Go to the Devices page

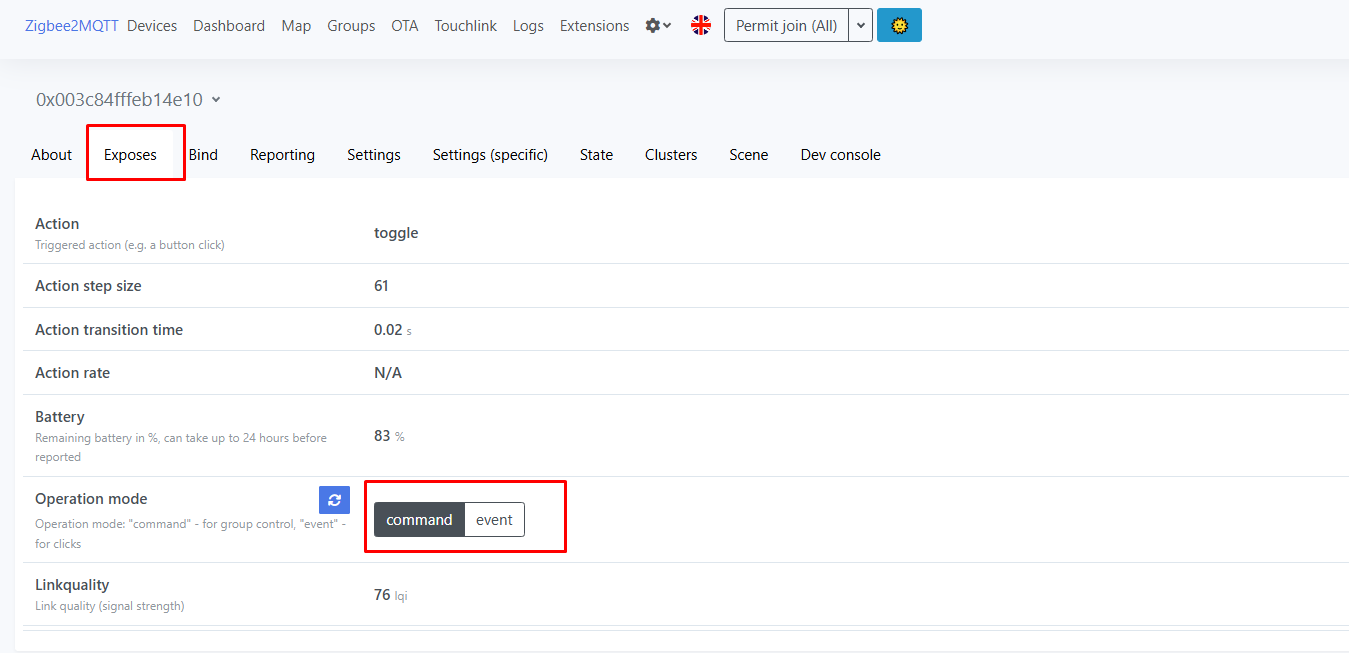[152, 26]
